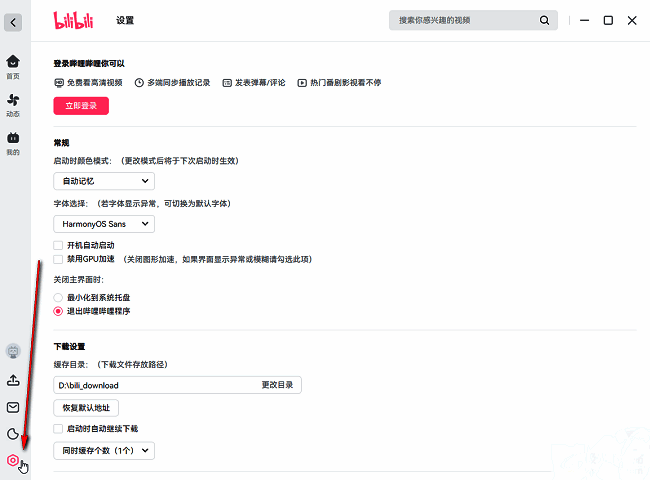Click the 恢复默认地址 button

[86, 408]
